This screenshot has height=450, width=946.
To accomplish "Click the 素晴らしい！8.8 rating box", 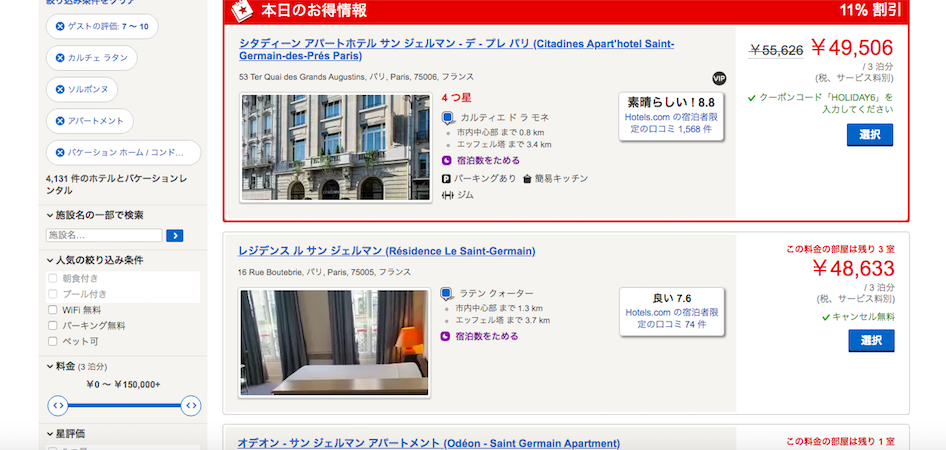I will pos(671,116).
